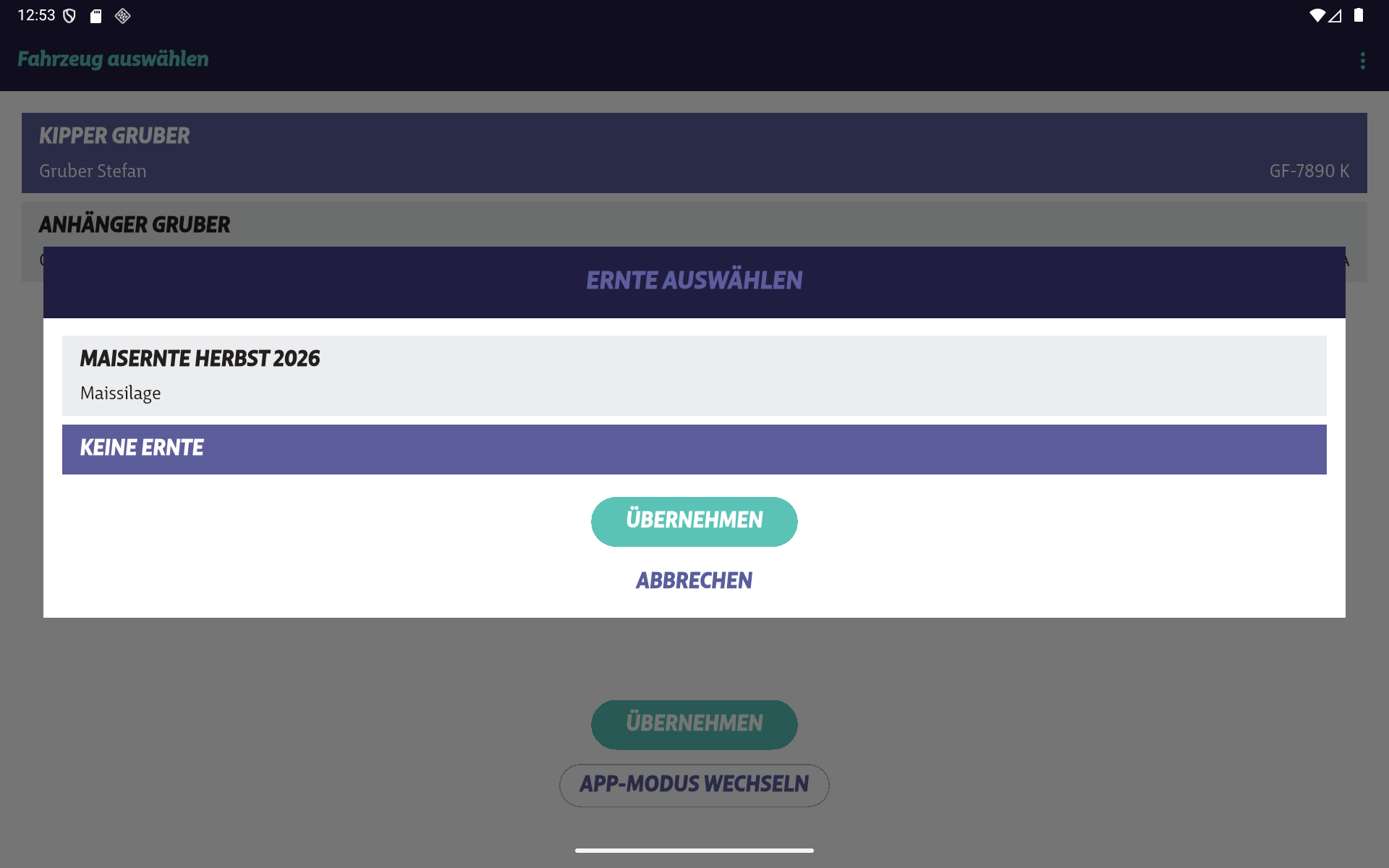Click the diamond-shaped app notification icon
The image size is (1389, 868).
[122, 15]
